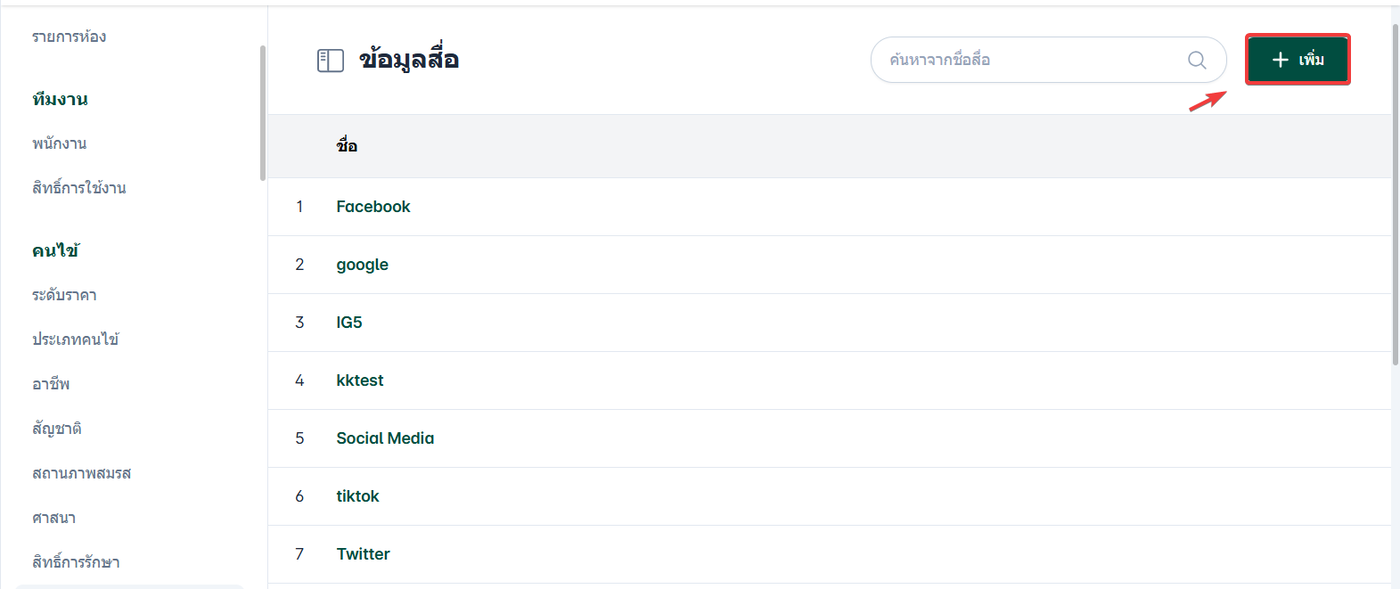
Task: Open the พนักงาน menu item
Action: click(59, 143)
